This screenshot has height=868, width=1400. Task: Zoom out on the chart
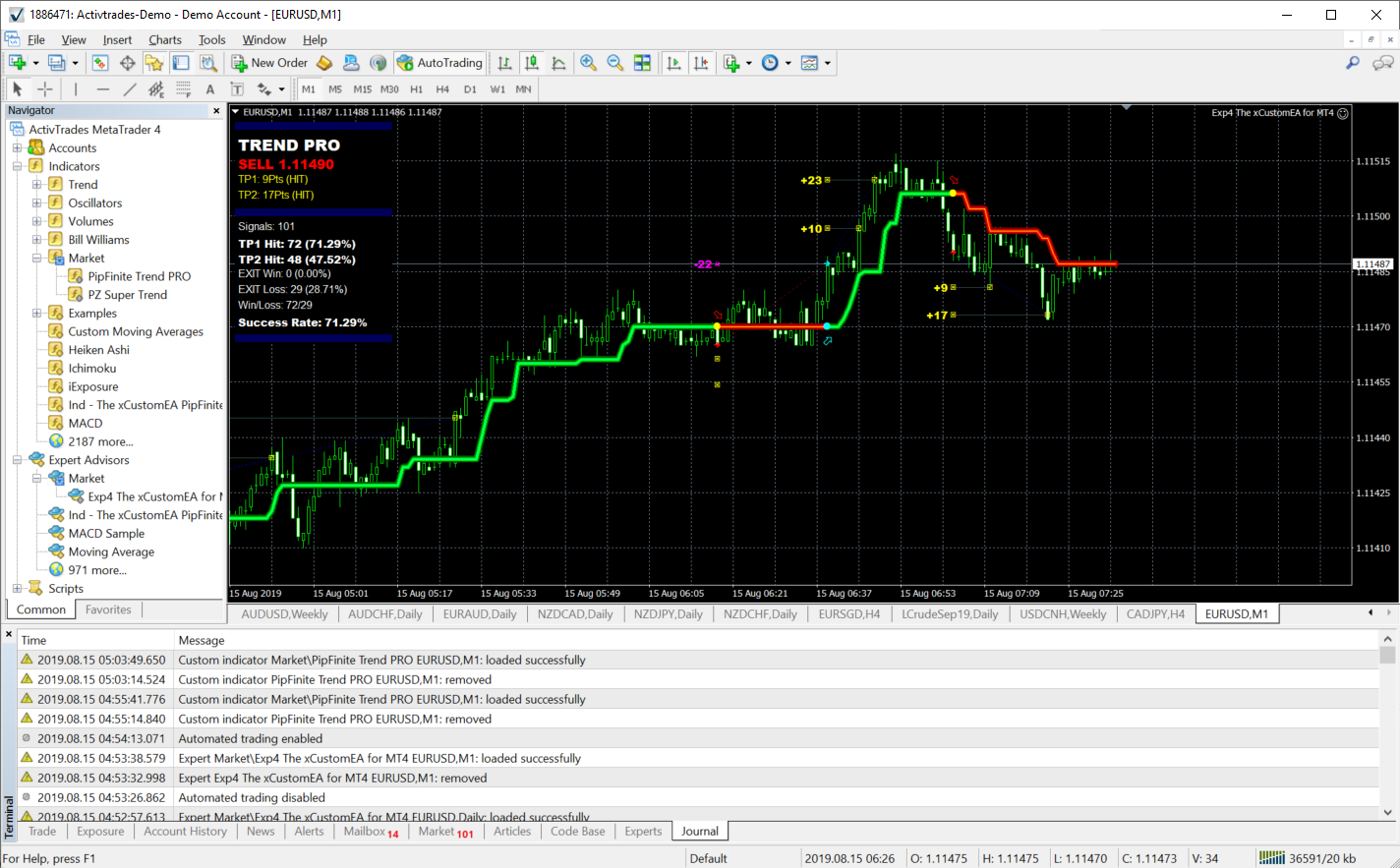click(x=615, y=63)
